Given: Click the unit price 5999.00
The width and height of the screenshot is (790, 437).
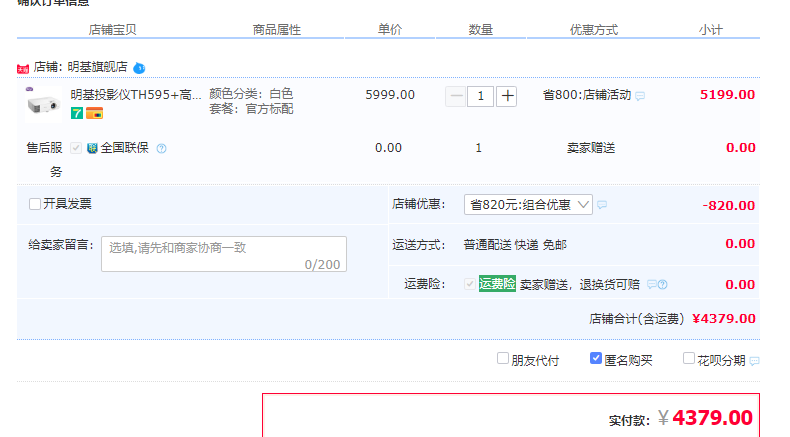Looking at the screenshot, I should click(x=390, y=95).
